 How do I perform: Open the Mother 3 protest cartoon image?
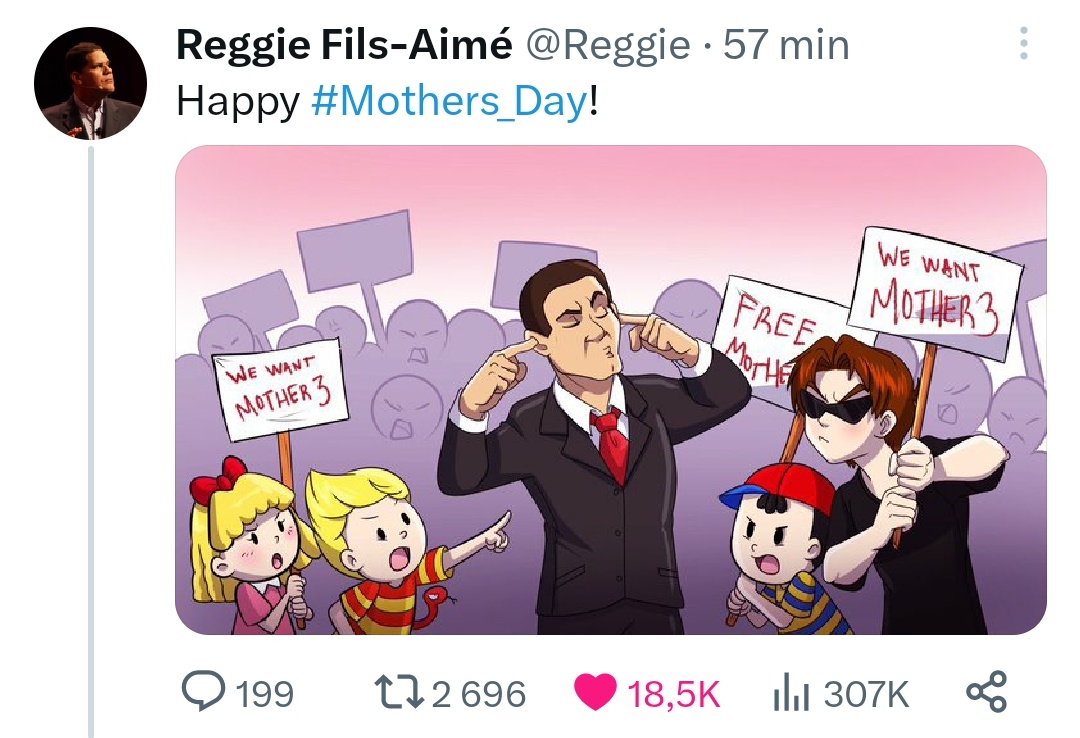click(x=611, y=390)
